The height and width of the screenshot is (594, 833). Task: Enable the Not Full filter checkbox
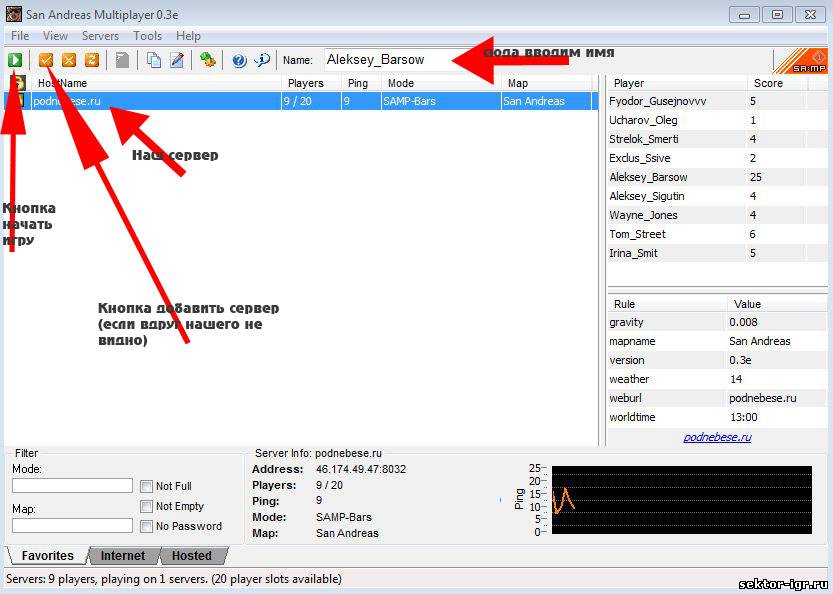pyautogui.click(x=146, y=486)
